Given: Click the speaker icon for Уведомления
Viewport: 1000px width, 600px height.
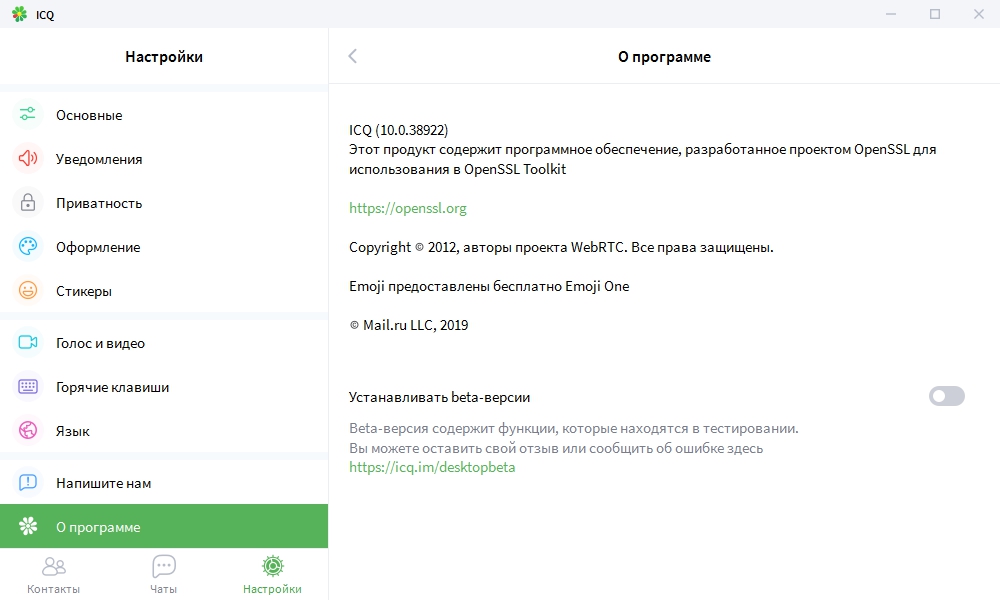Looking at the screenshot, I should (27, 159).
